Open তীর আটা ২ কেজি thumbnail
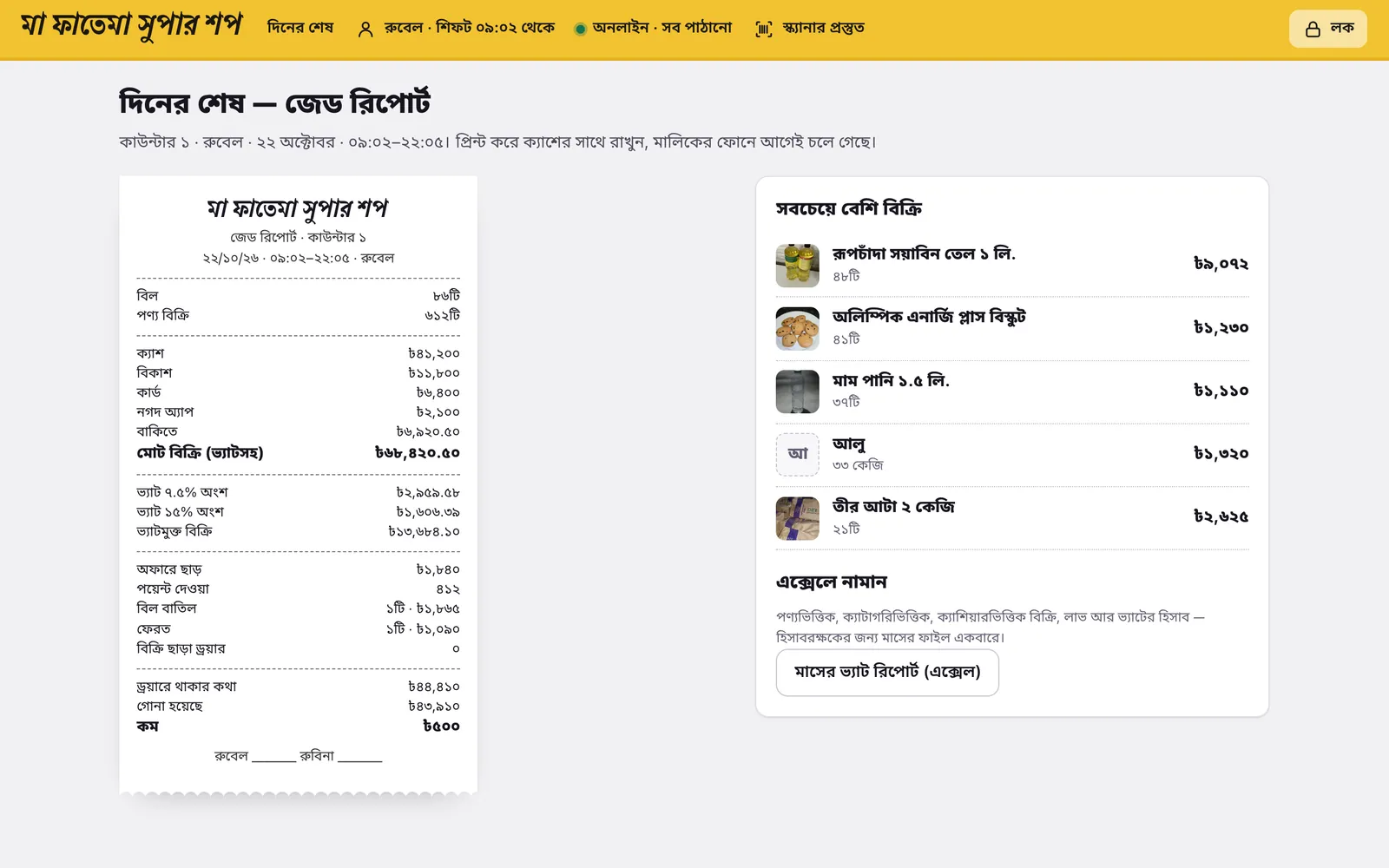 797,517
